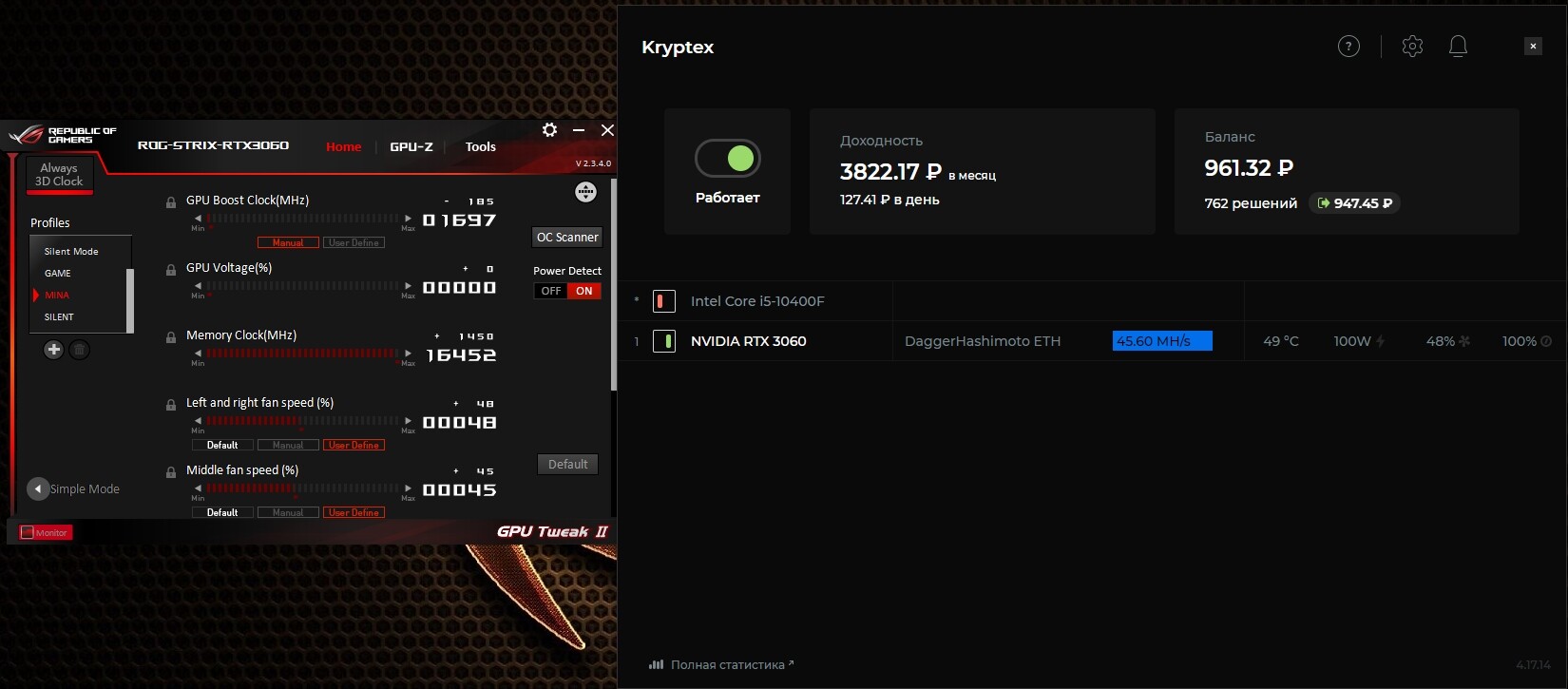Set Power Detect to ON

[x=584, y=291]
